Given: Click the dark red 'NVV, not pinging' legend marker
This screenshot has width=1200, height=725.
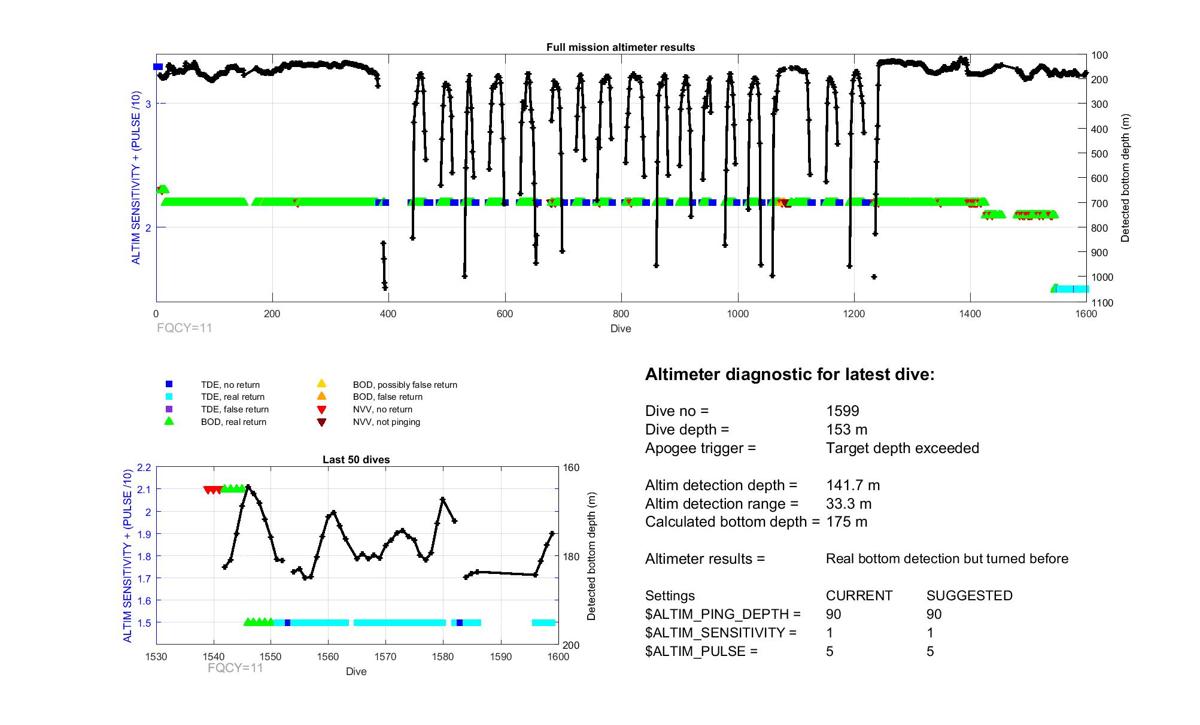Looking at the screenshot, I should pyautogui.click(x=321, y=422).
